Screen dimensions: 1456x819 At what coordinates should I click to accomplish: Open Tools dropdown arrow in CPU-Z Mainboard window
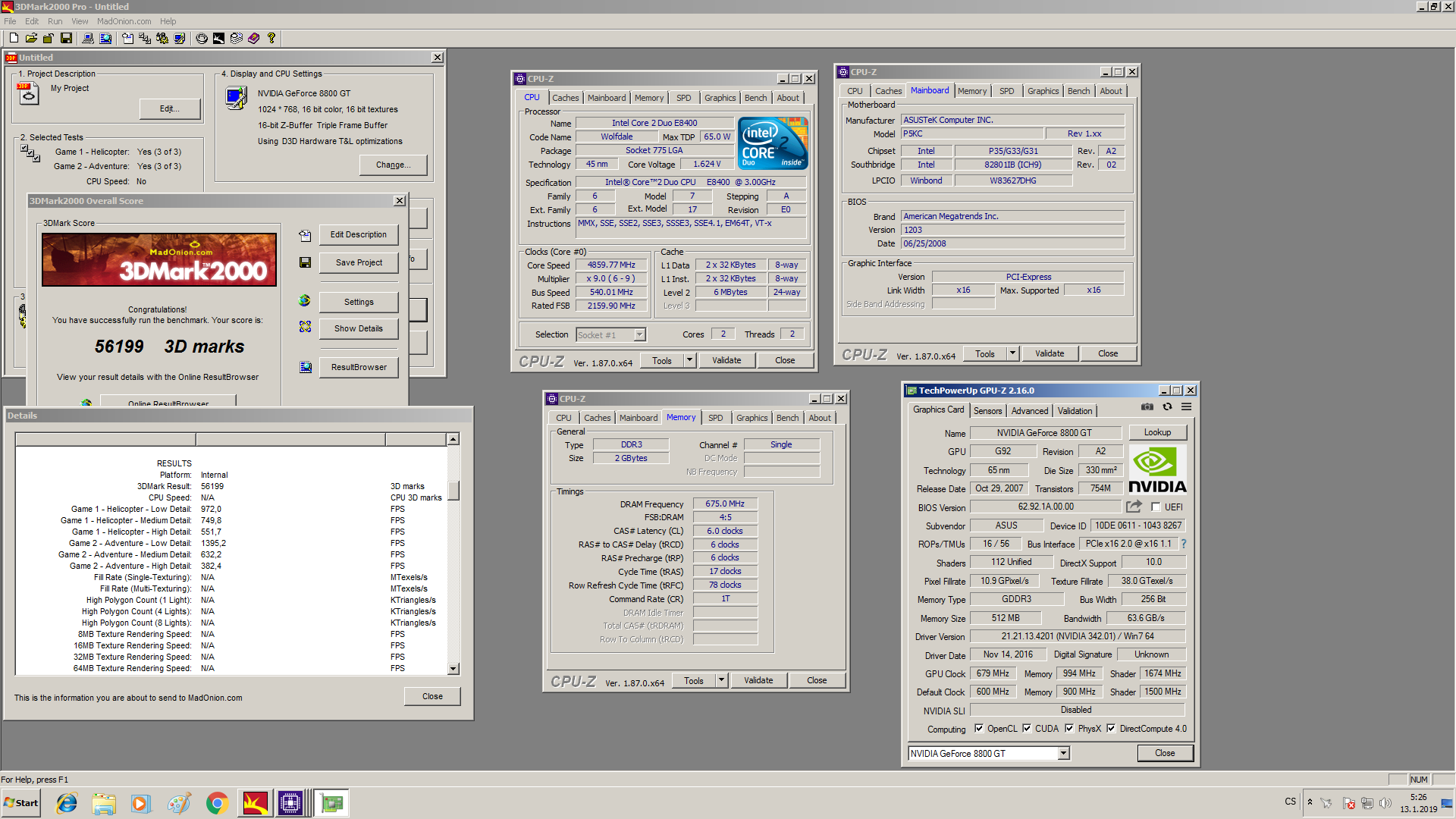click(x=1012, y=353)
